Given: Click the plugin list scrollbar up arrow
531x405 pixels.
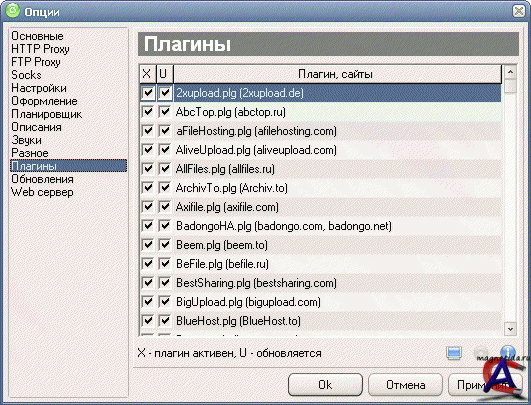Looking at the screenshot, I should point(510,72).
